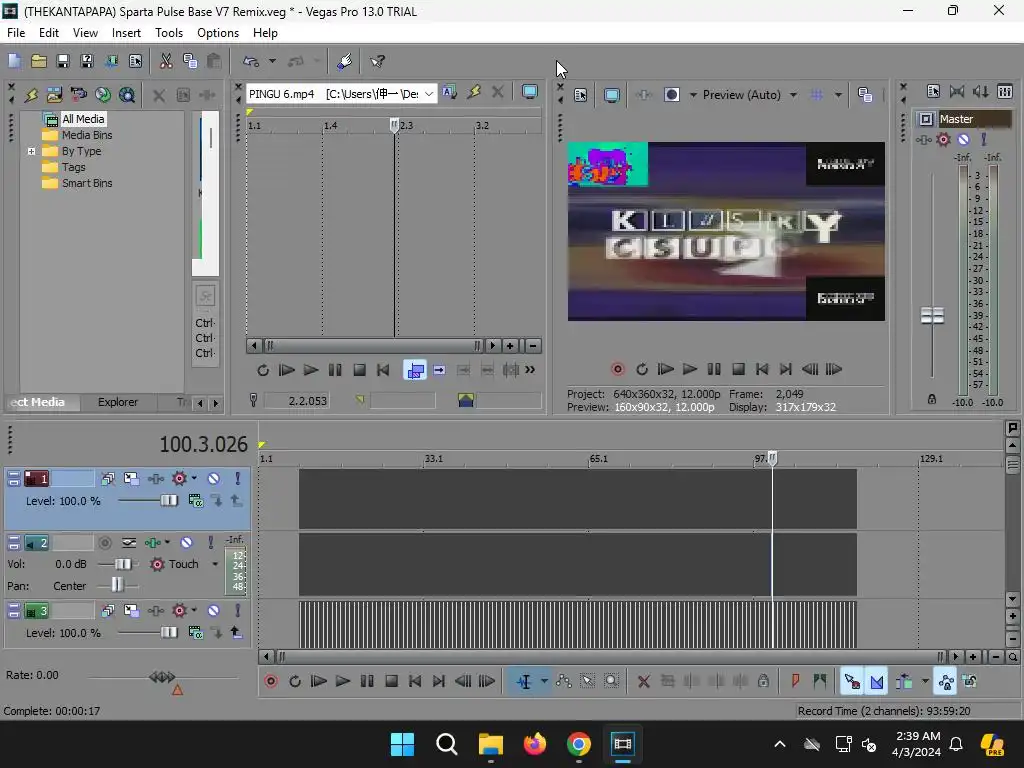Toggle Automatic Crossfades button
This screenshot has width=1024, height=768.
point(877,682)
